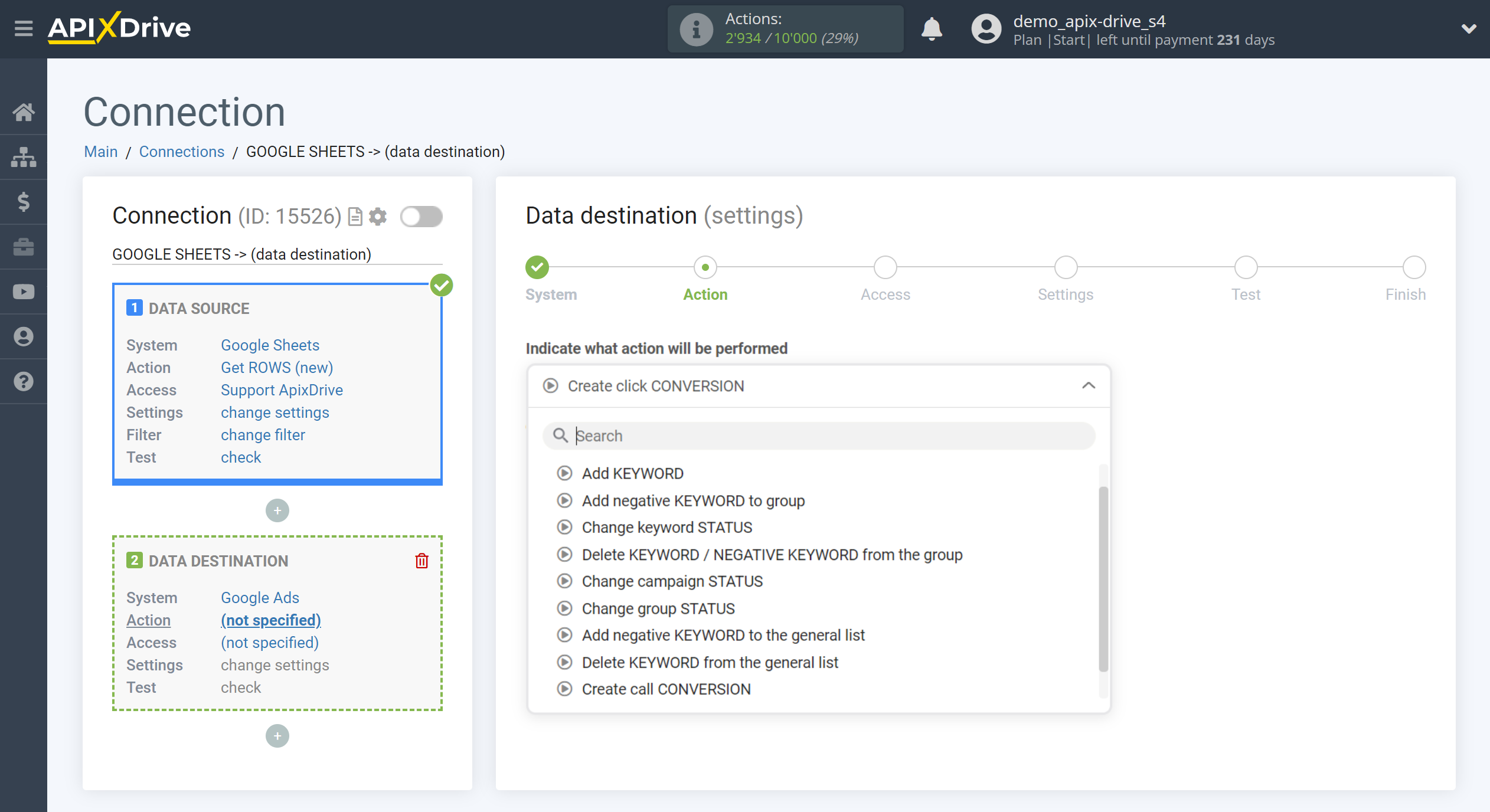Click the DATA DESTINATION block header
1490x812 pixels.
point(218,561)
